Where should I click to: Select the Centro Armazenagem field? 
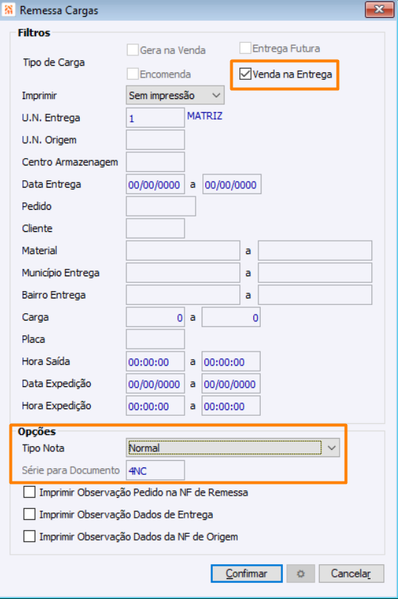click(155, 162)
